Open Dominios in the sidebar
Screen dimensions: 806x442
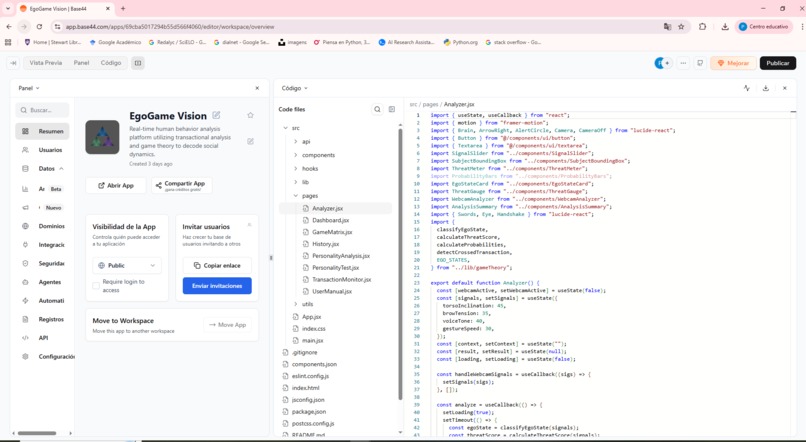click(42, 226)
